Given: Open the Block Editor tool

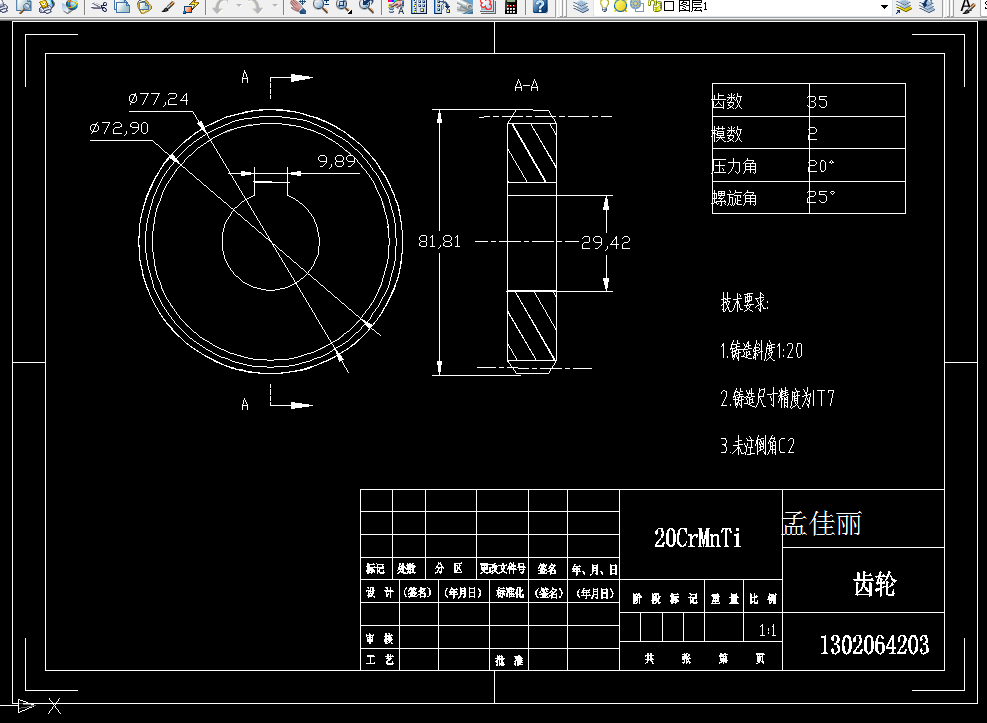Looking at the screenshot, I should point(191,6).
